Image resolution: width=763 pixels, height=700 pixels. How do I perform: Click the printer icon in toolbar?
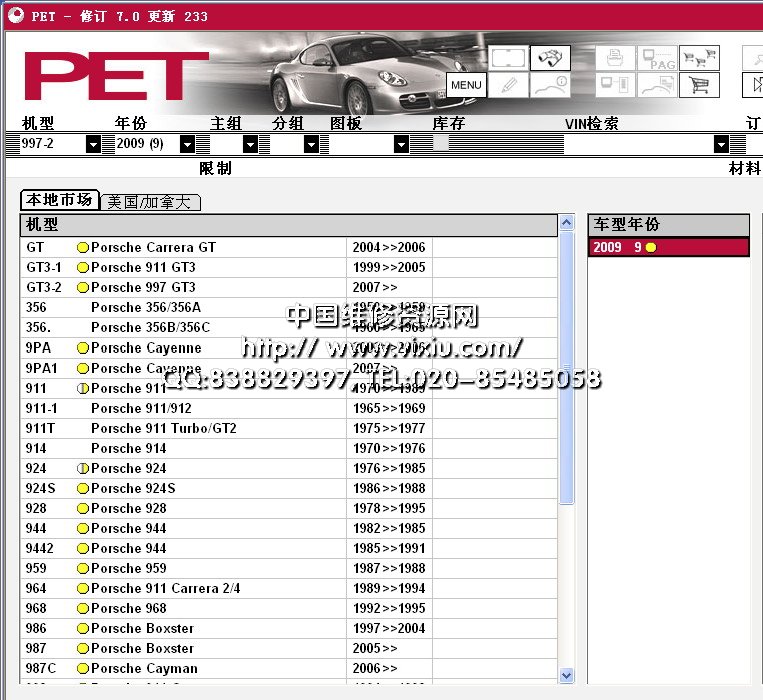click(x=616, y=58)
